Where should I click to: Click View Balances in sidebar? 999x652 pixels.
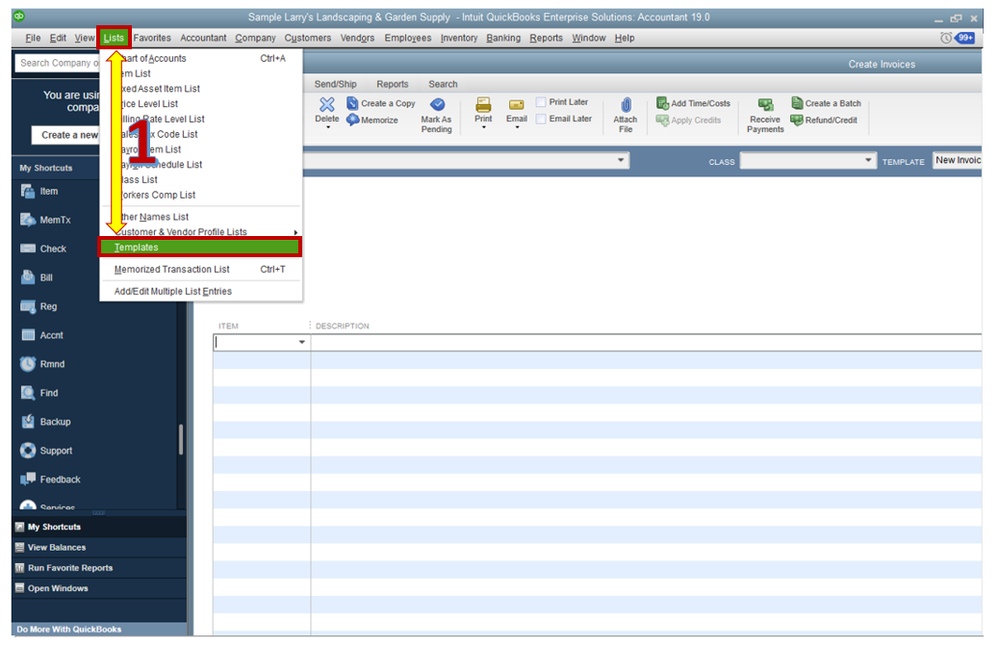pyautogui.click(x=99, y=547)
